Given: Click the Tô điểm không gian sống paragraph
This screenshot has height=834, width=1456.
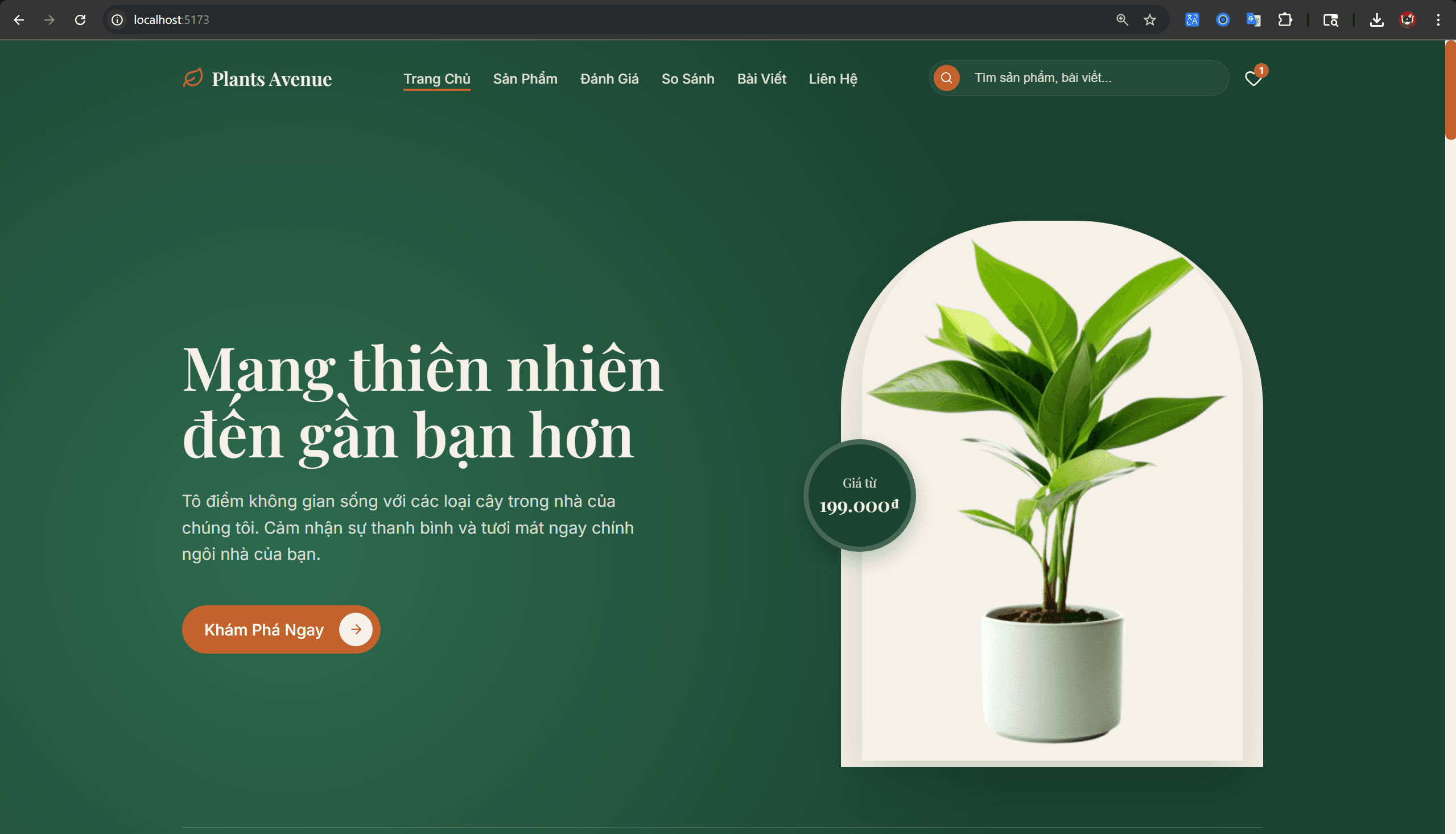Looking at the screenshot, I should [x=408, y=527].
